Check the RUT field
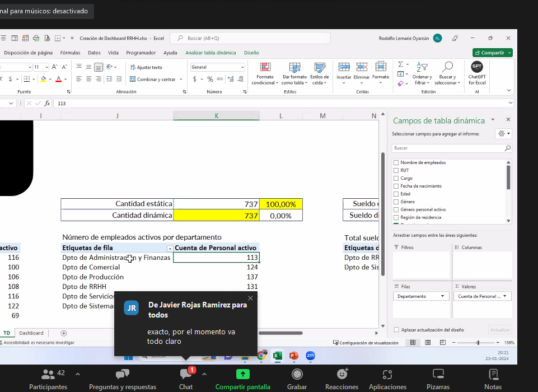 click(396, 170)
